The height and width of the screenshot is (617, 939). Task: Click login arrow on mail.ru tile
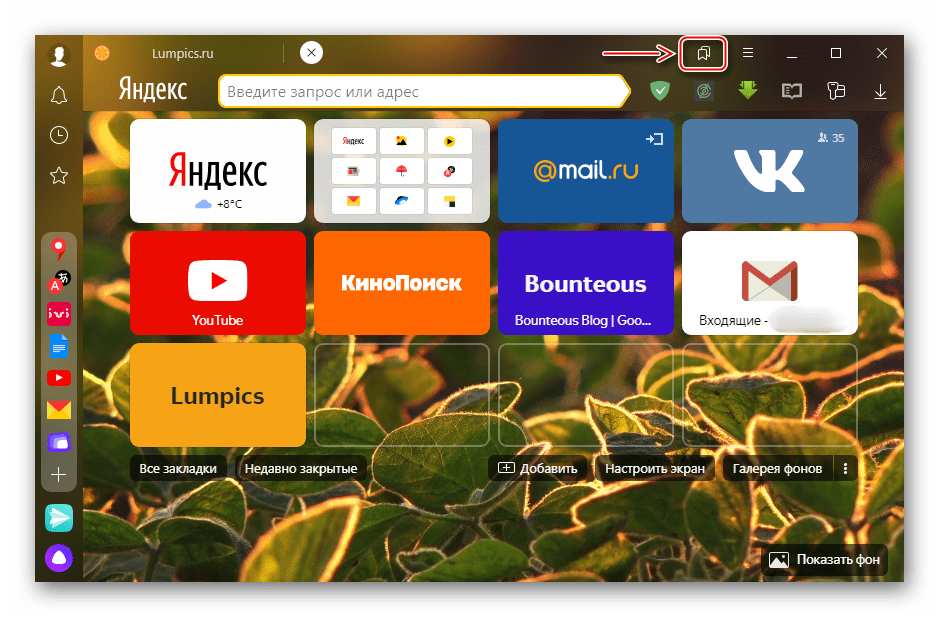point(654,139)
